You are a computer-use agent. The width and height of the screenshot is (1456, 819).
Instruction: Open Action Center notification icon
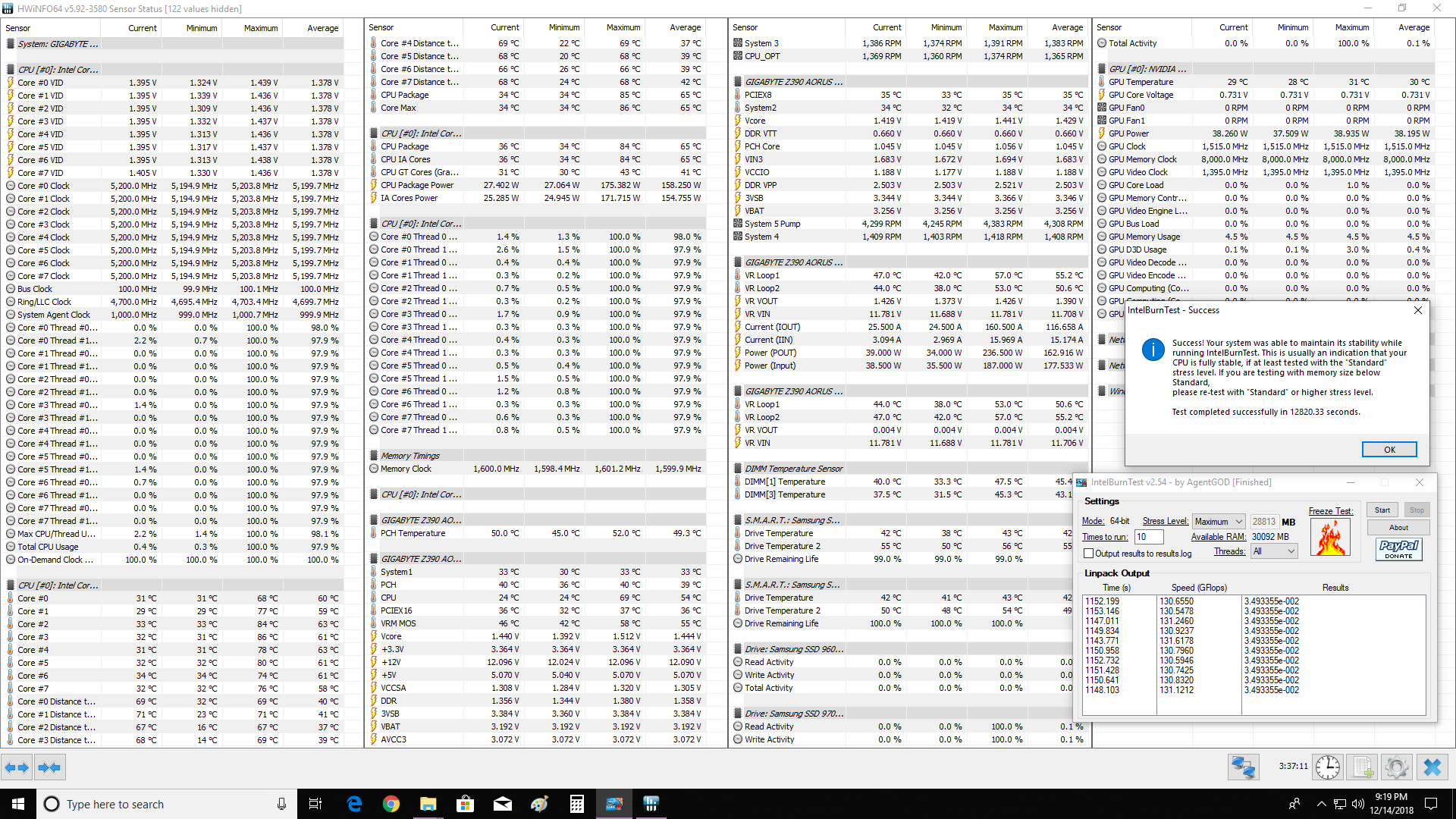click(1431, 804)
